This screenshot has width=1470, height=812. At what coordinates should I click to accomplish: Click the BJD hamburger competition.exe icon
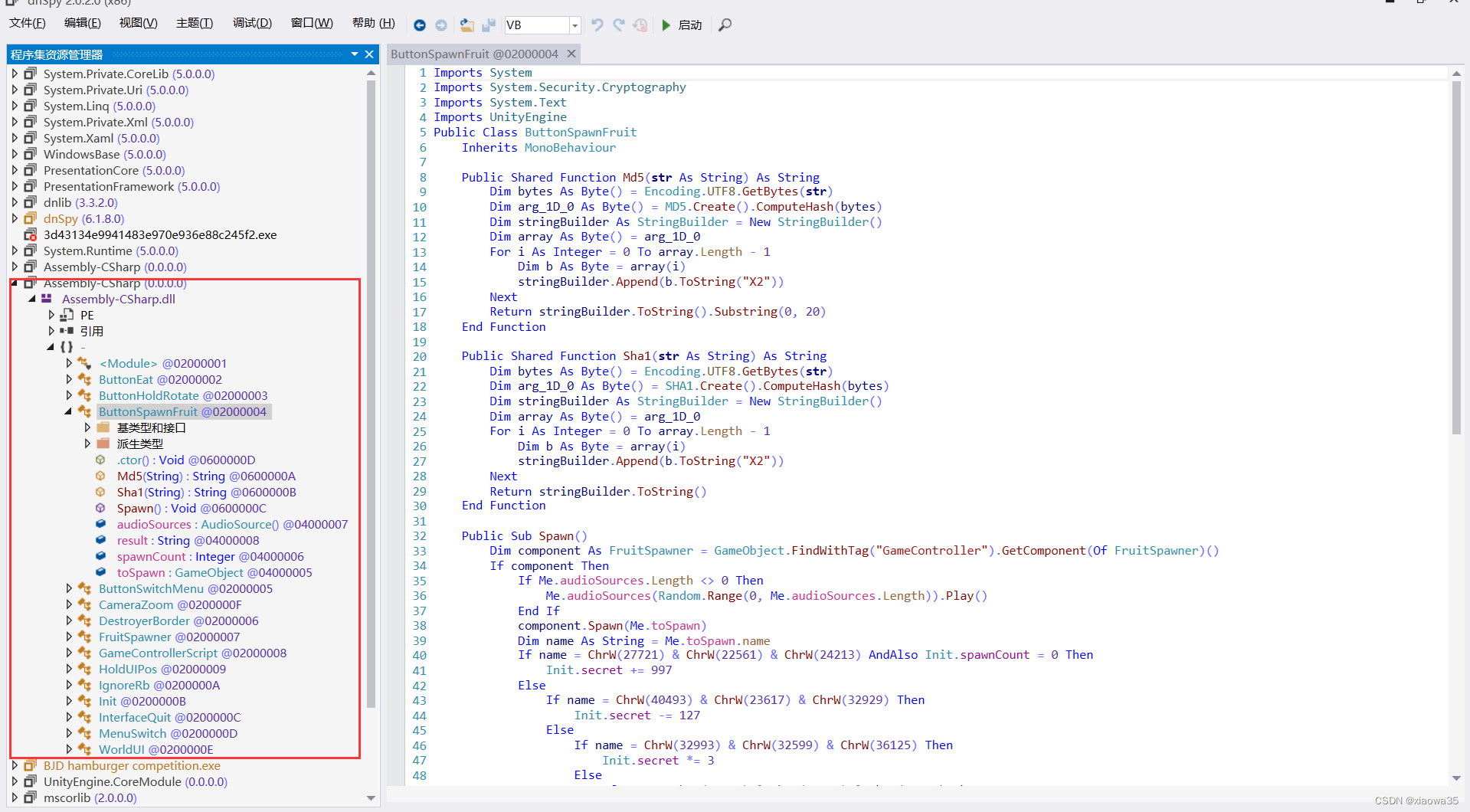pos(30,765)
